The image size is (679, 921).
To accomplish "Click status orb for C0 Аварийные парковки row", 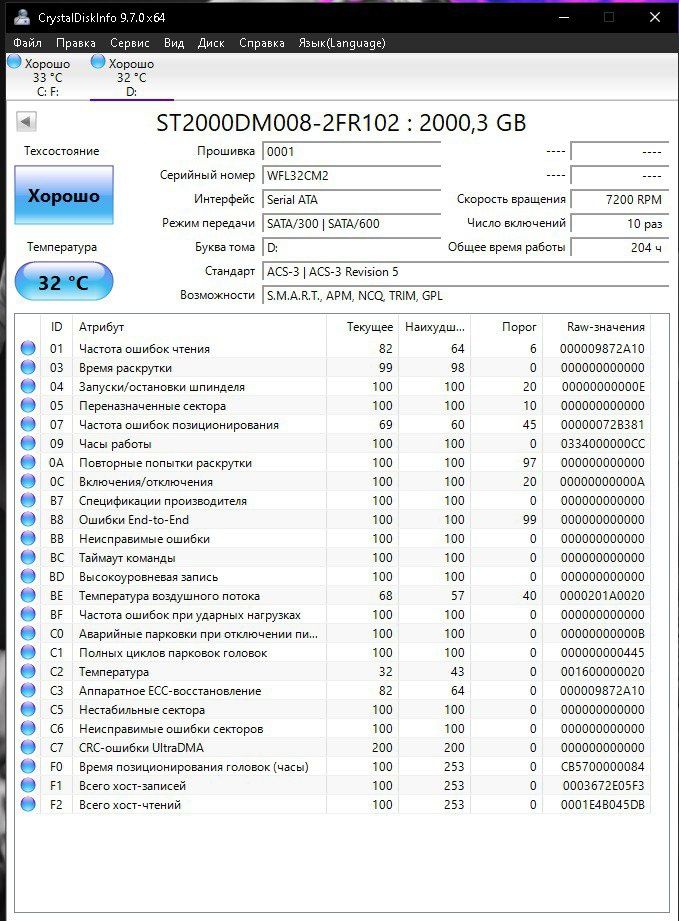I will tap(28, 633).
